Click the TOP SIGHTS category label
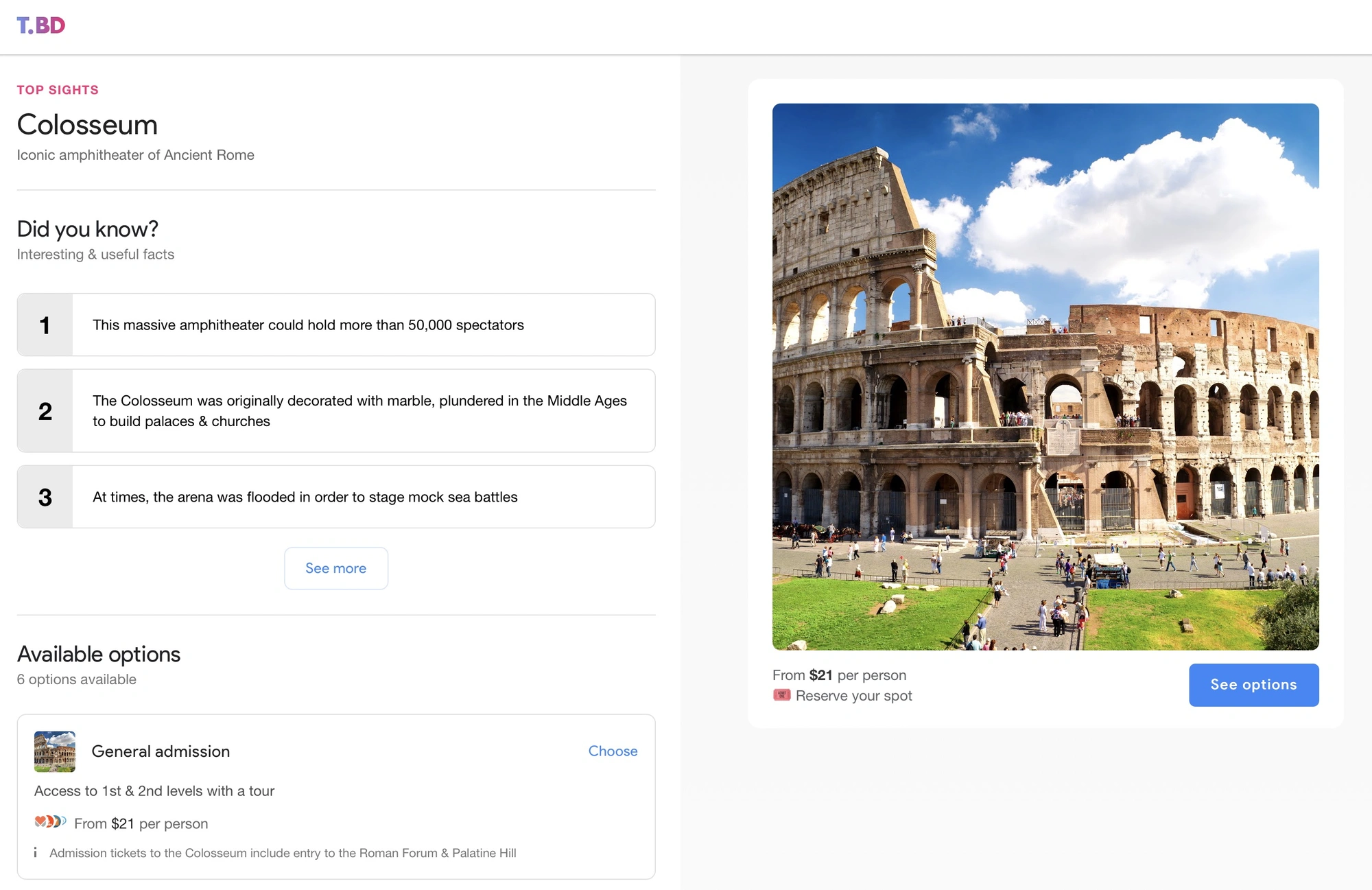The height and width of the screenshot is (890, 1372). tap(58, 90)
